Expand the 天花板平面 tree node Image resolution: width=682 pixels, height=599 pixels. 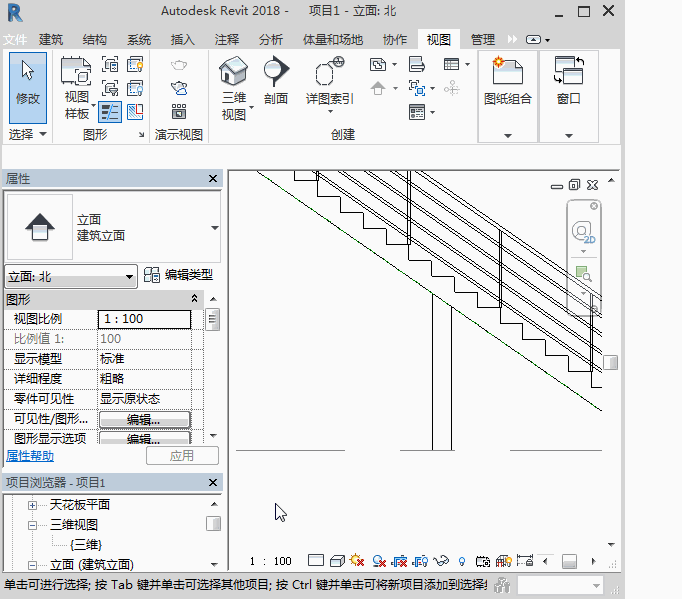pos(32,505)
